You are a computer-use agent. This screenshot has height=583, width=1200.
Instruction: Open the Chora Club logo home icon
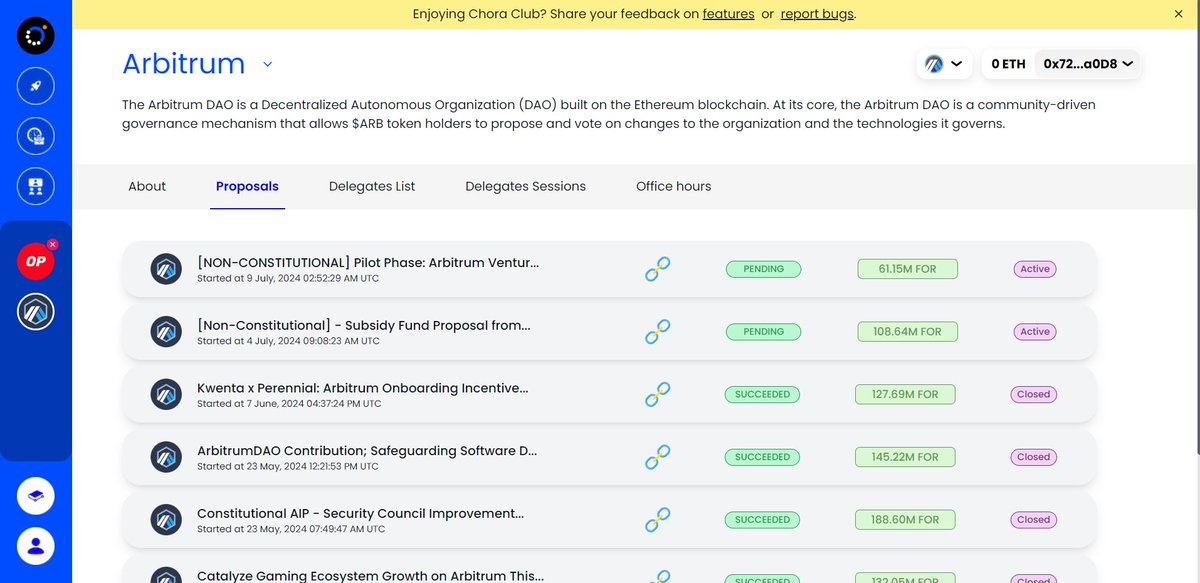pyautogui.click(x=36, y=37)
